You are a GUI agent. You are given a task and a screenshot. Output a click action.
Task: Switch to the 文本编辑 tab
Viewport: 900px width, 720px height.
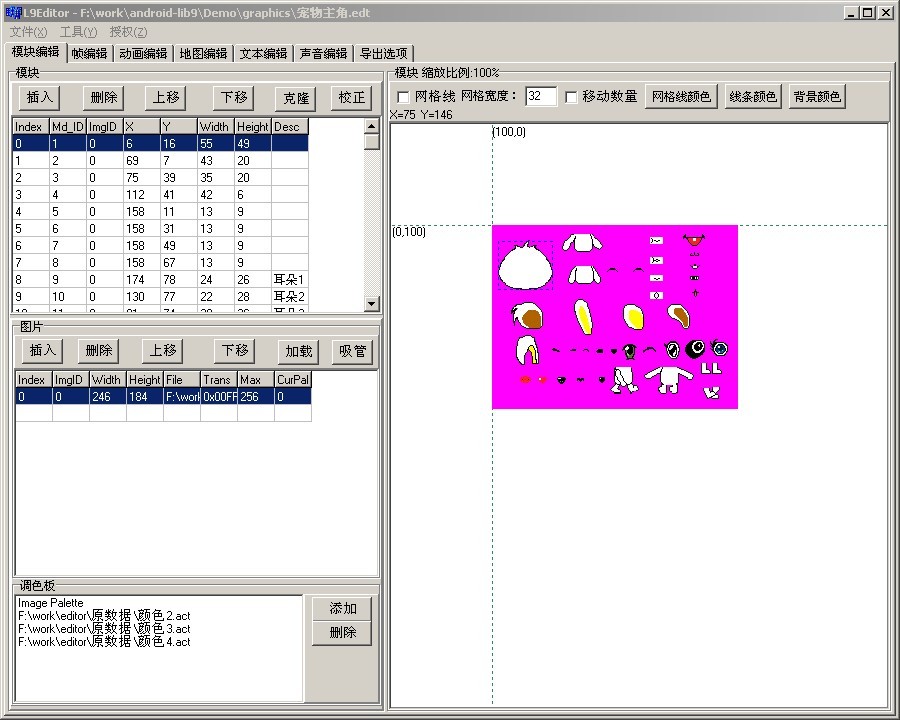click(263, 53)
